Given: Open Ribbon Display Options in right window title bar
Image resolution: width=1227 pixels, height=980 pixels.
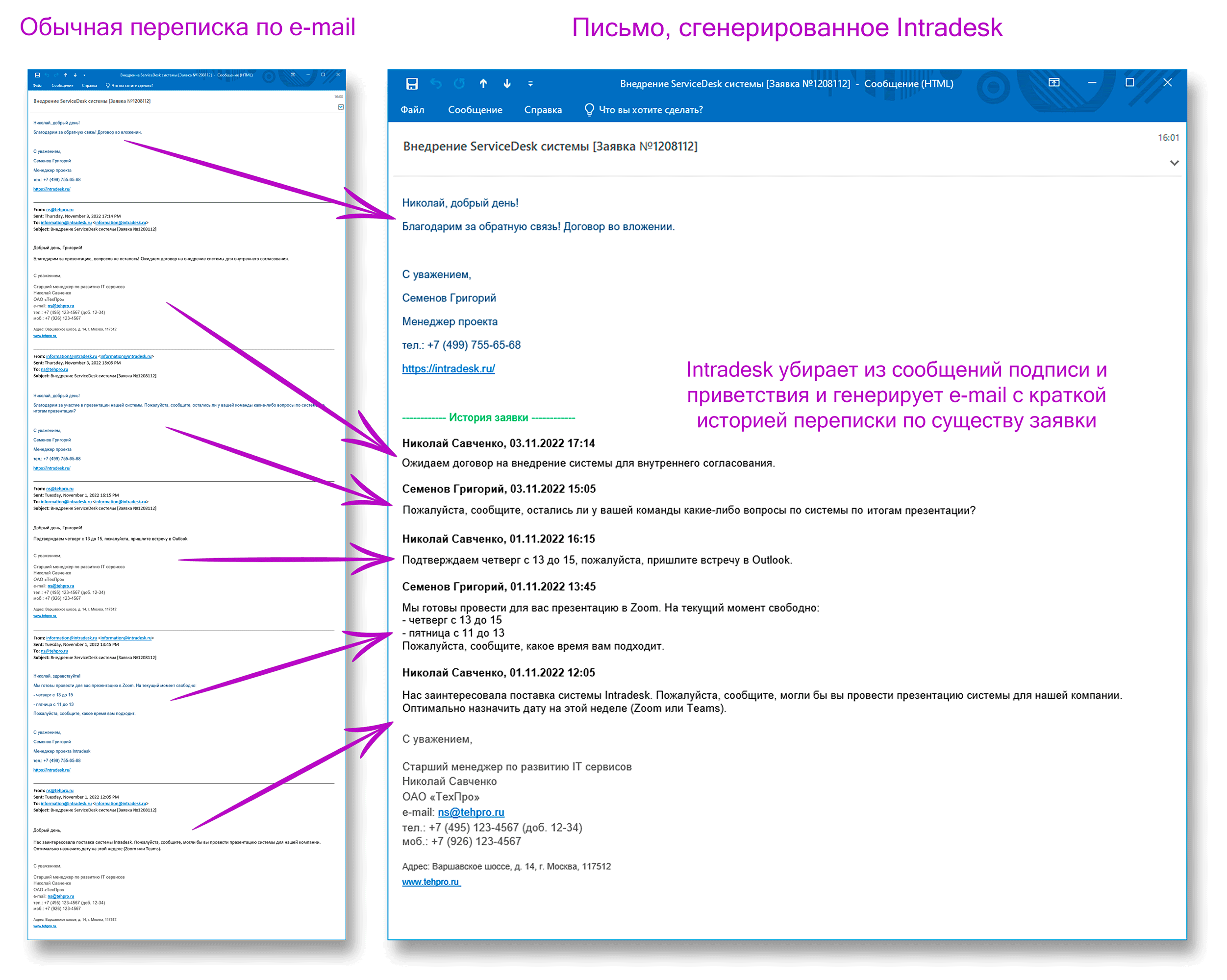Looking at the screenshot, I should click(1054, 82).
